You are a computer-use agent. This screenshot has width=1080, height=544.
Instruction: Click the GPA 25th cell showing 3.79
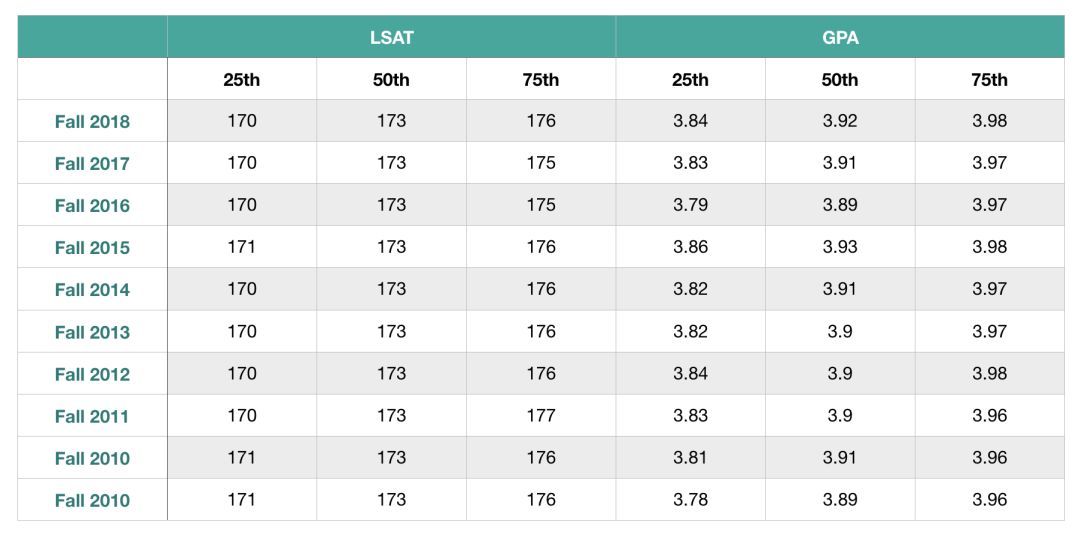pyautogui.click(x=690, y=205)
